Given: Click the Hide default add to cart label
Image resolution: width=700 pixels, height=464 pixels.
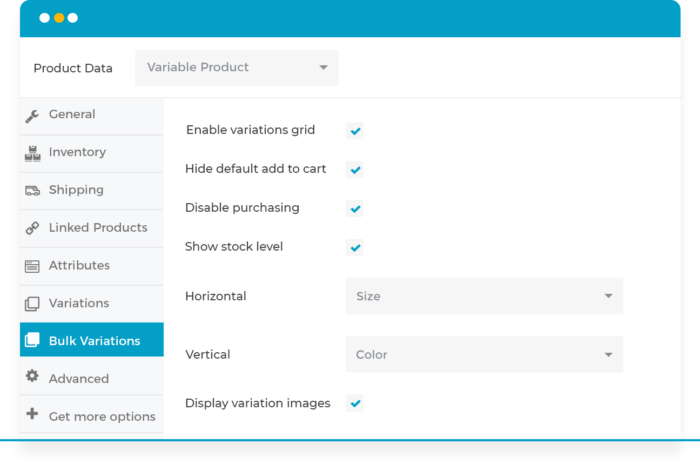Looking at the screenshot, I should pos(255,169).
